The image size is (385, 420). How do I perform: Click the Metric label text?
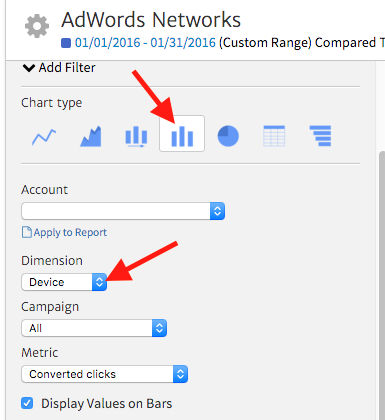coord(40,353)
